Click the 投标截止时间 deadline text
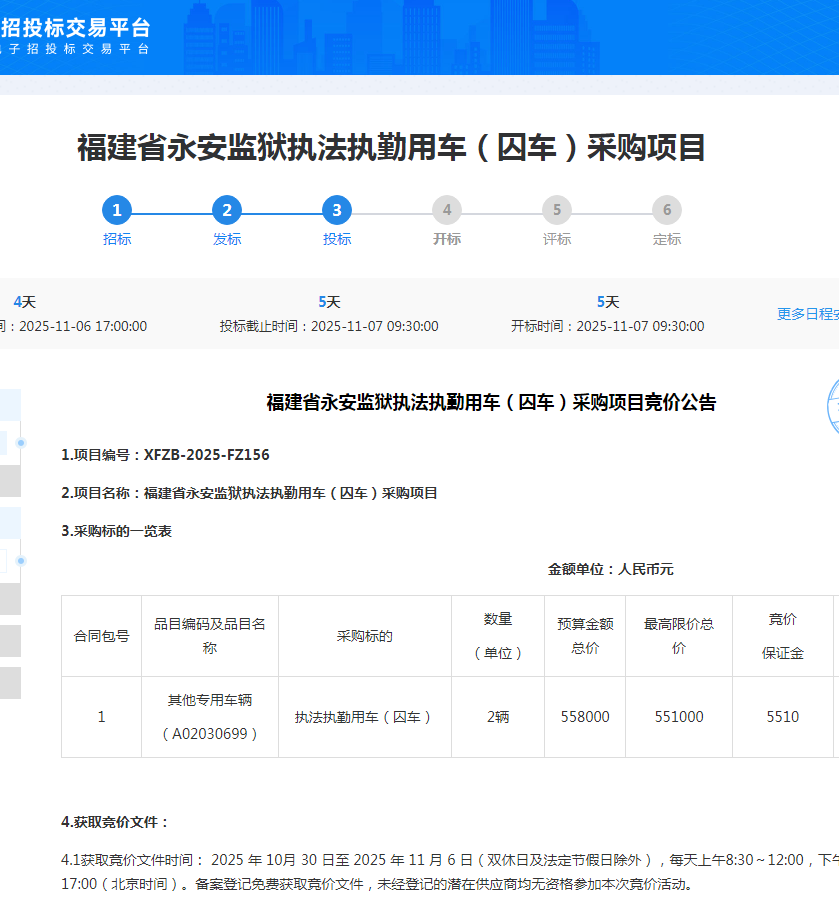Image resolution: width=839 pixels, height=916 pixels. (x=329, y=326)
